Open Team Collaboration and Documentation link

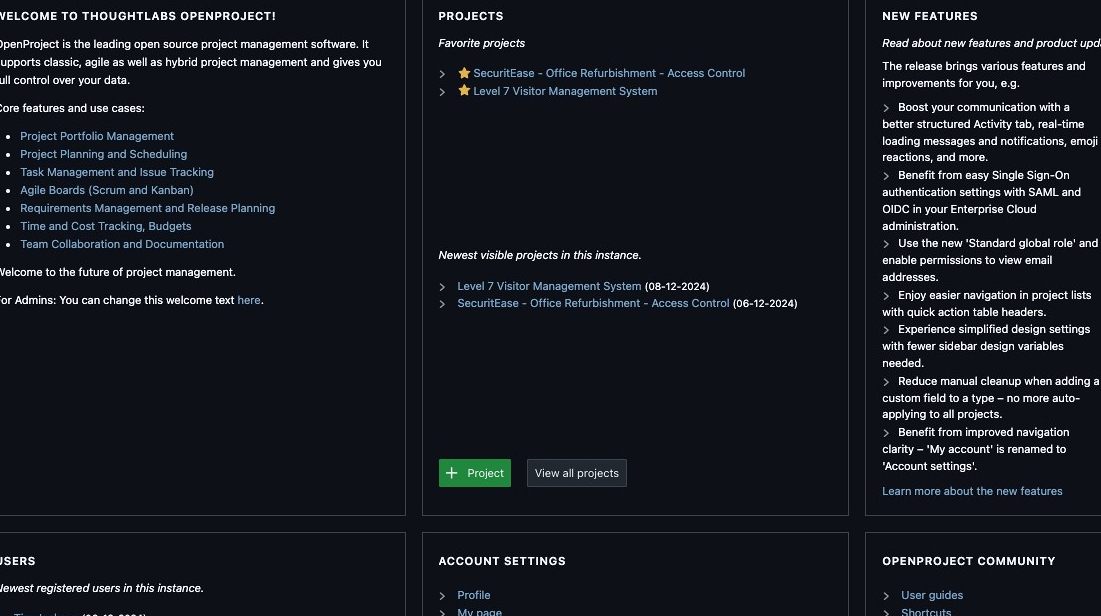122,244
